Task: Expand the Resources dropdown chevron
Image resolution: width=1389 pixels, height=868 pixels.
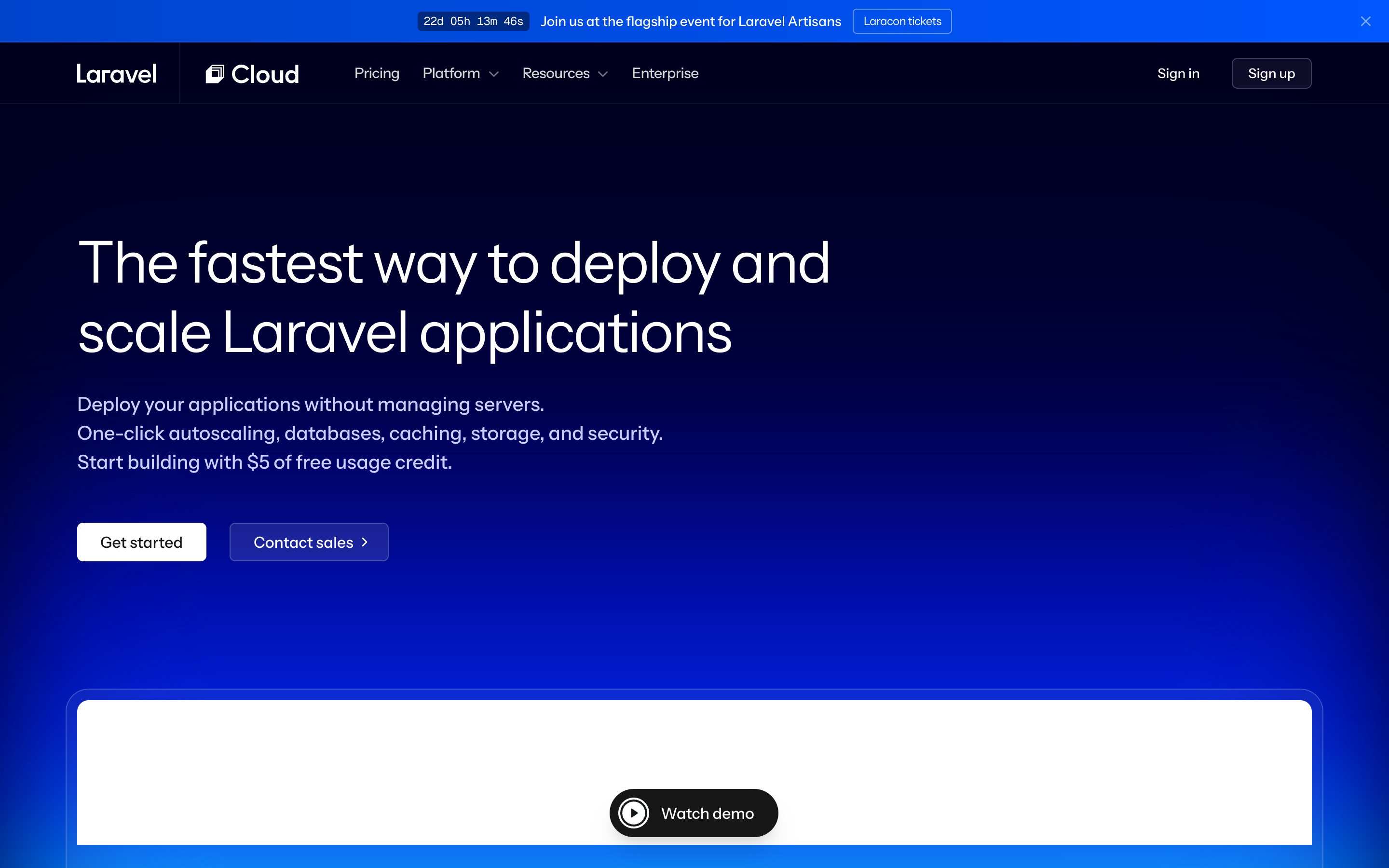Action: 603,74
